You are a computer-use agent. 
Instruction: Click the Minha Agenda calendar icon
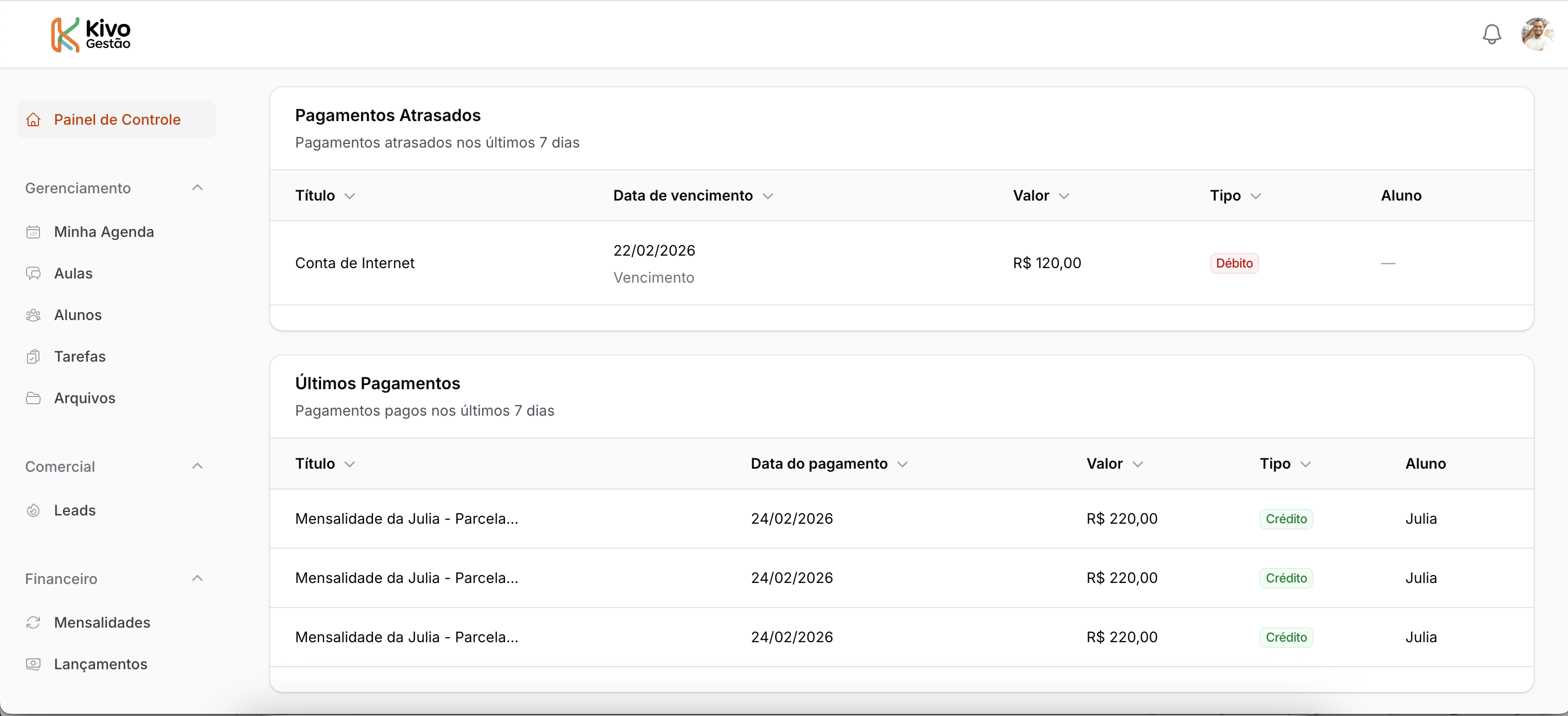(x=33, y=232)
